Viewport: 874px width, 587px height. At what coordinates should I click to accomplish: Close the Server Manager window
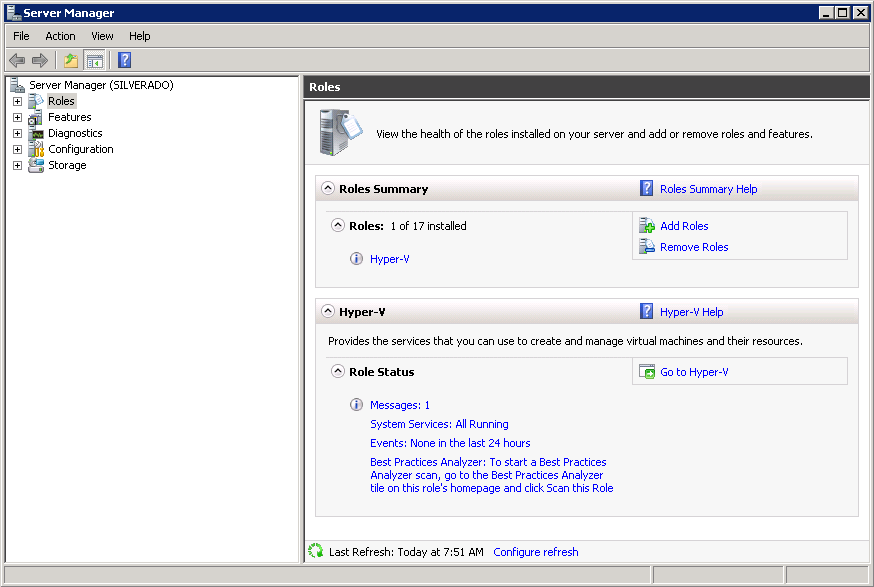tap(861, 12)
